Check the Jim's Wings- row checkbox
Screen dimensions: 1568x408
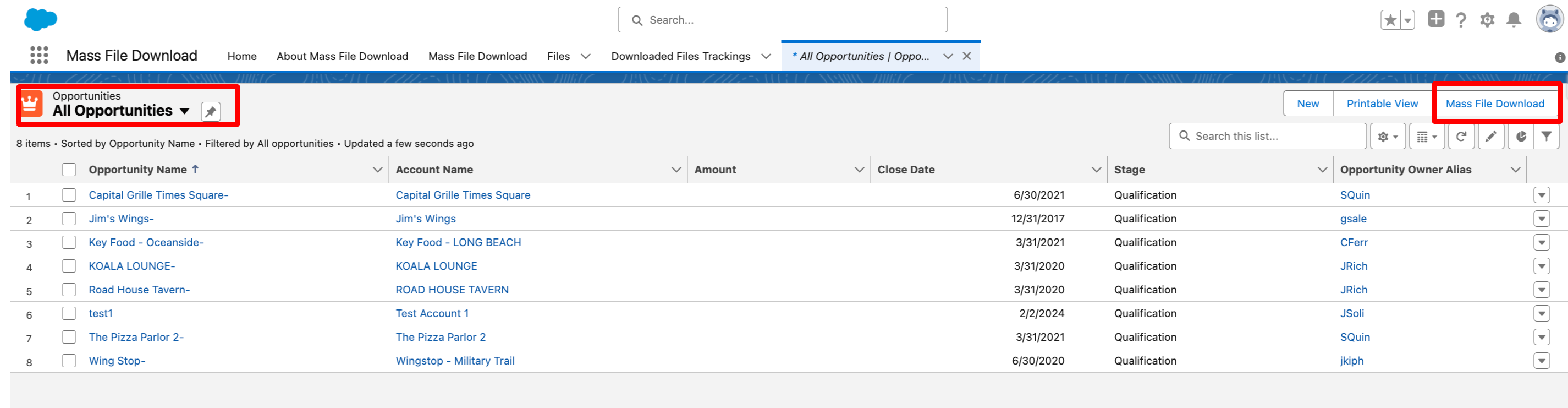pyautogui.click(x=69, y=219)
